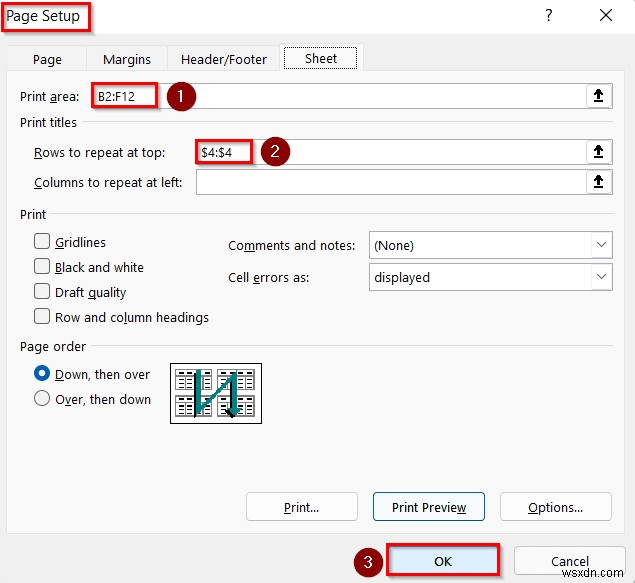Viewport: 635px width, 583px height.
Task: Enable Row and column headings
Action: pos(42,317)
